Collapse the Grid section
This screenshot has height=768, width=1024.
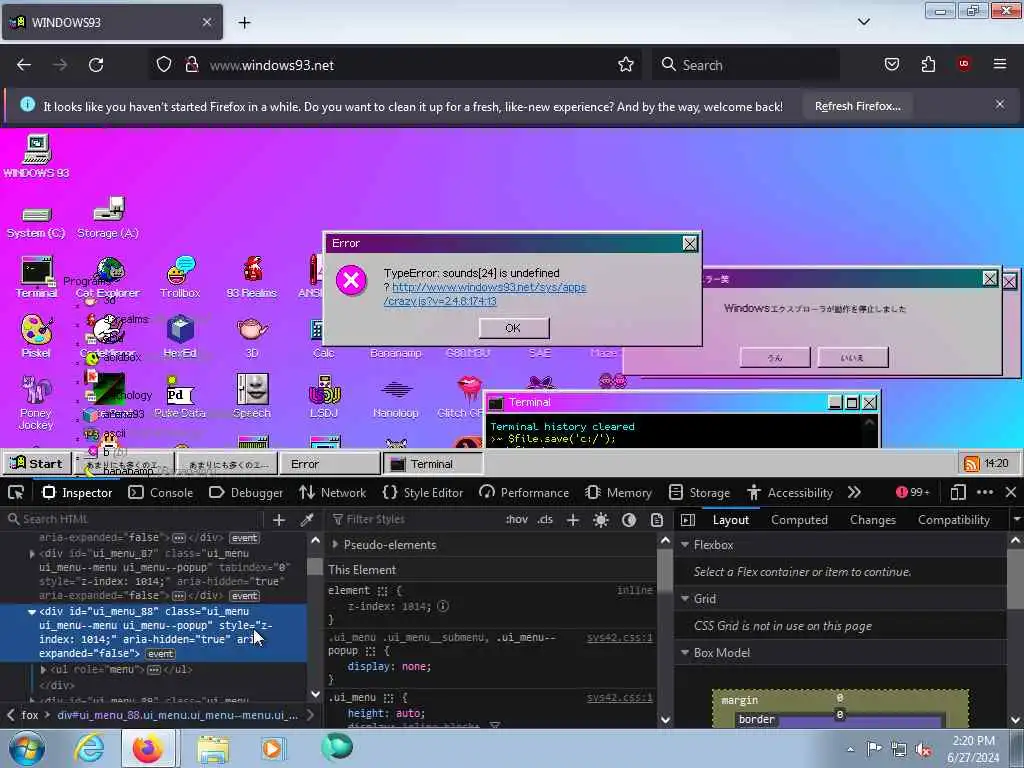685,598
